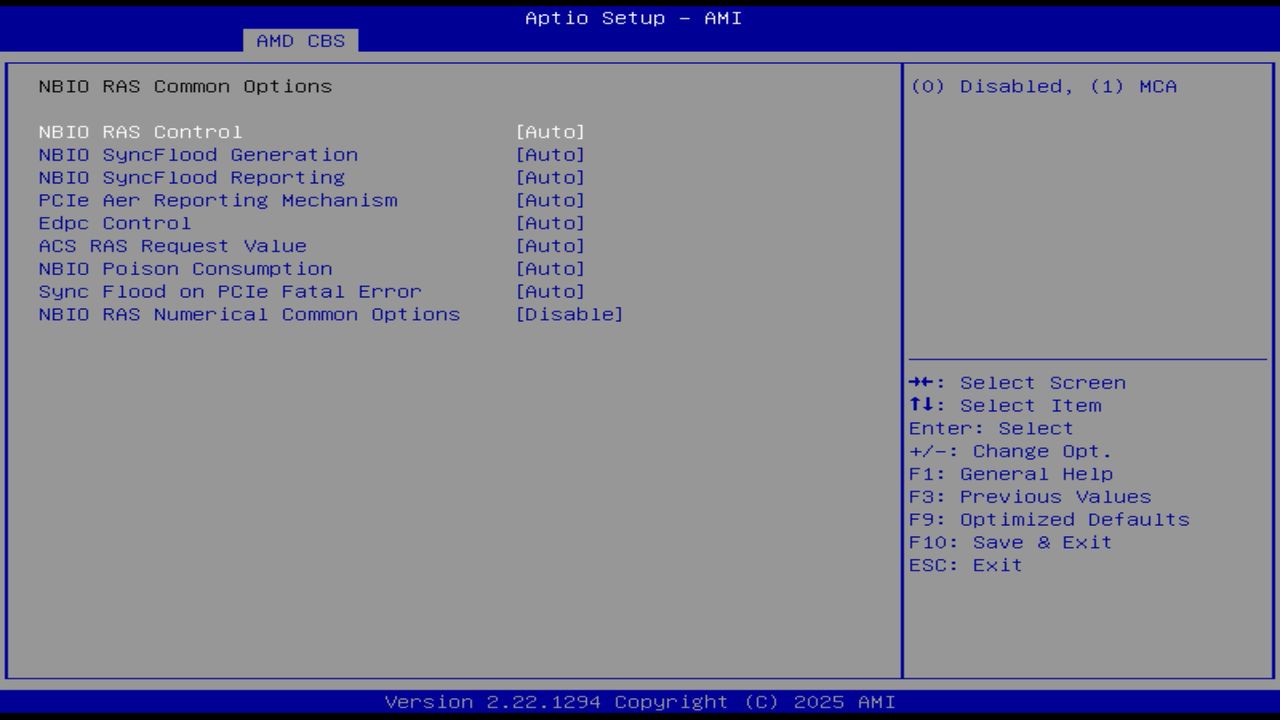Enable NBIO RAS Numerical Common Options
This screenshot has height=720, width=1280.
pos(249,314)
